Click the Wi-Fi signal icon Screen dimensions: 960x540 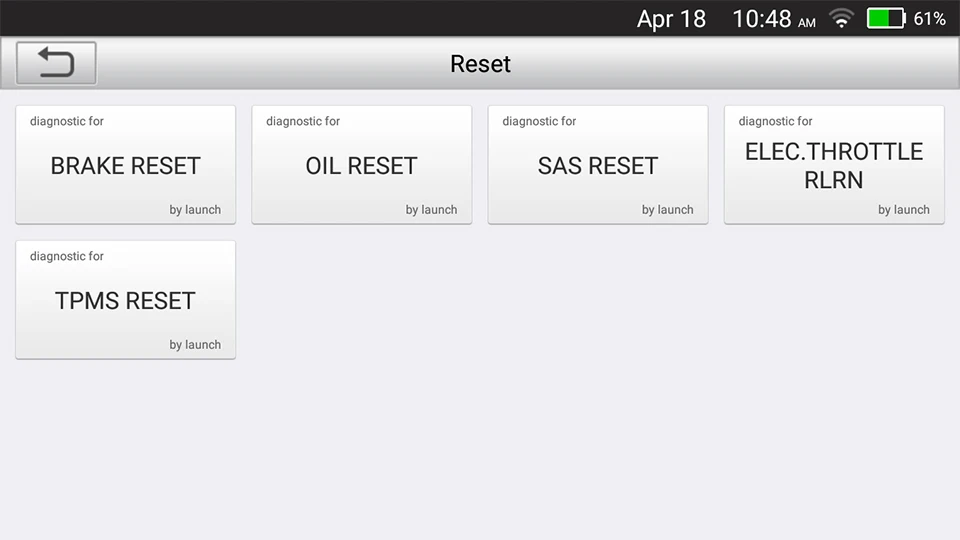point(841,19)
